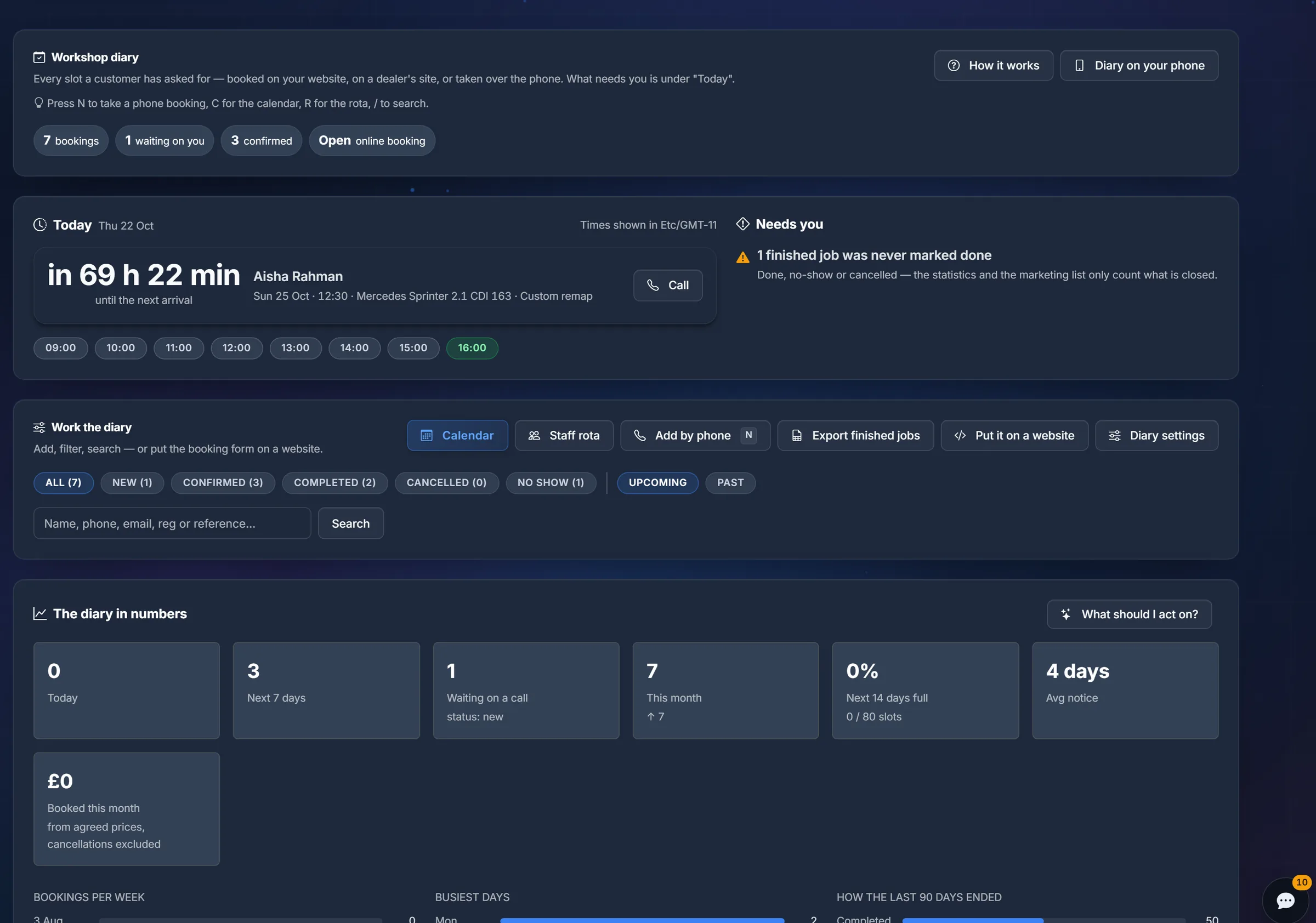The height and width of the screenshot is (923, 1316).
Task: Filter by CANCELLED (0)
Action: 446,482
